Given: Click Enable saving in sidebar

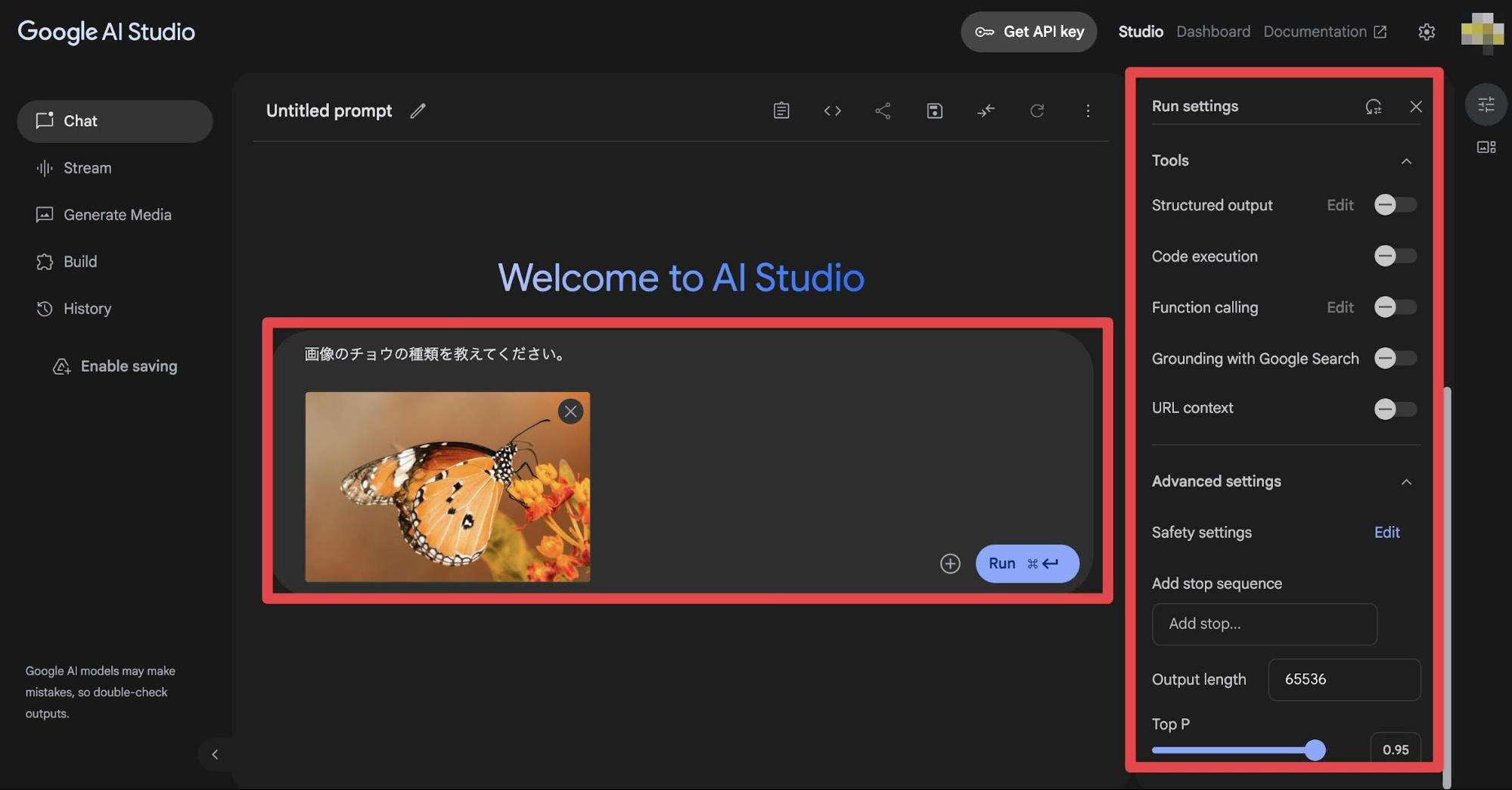Looking at the screenshot, I should [115, 366].
